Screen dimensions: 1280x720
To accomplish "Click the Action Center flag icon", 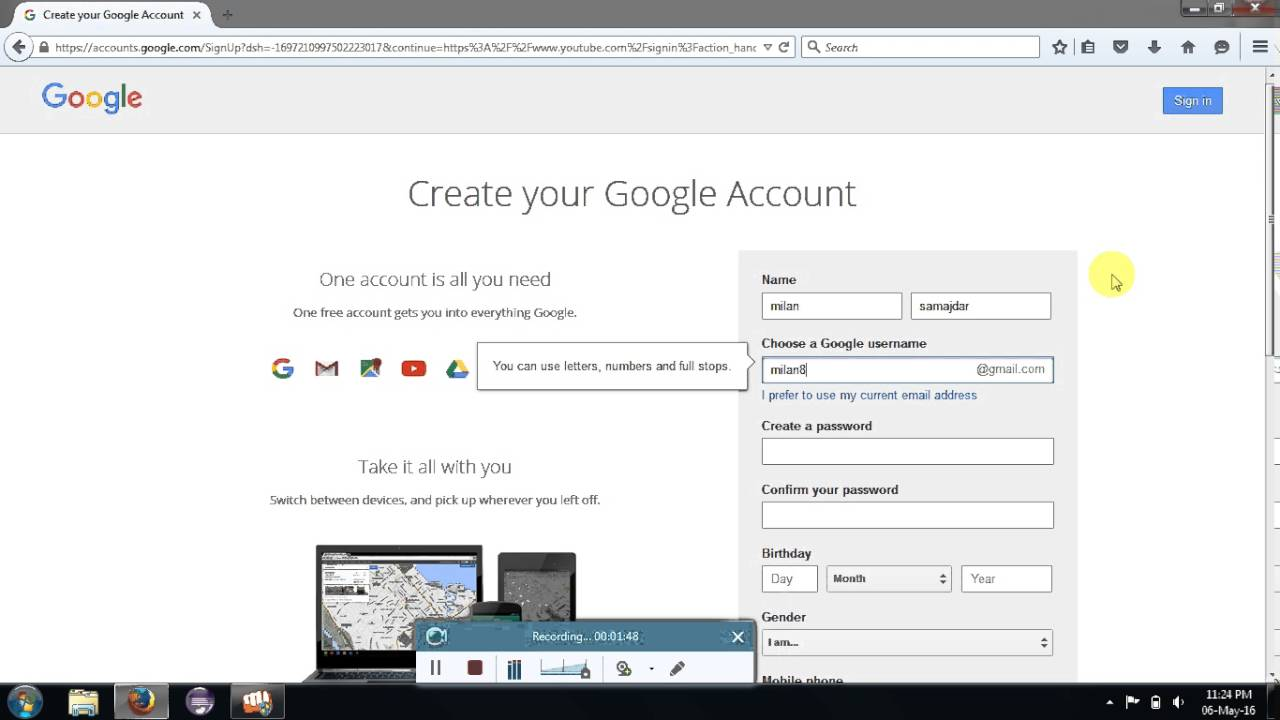I will pyautogui.click(x=1132, y=702).
